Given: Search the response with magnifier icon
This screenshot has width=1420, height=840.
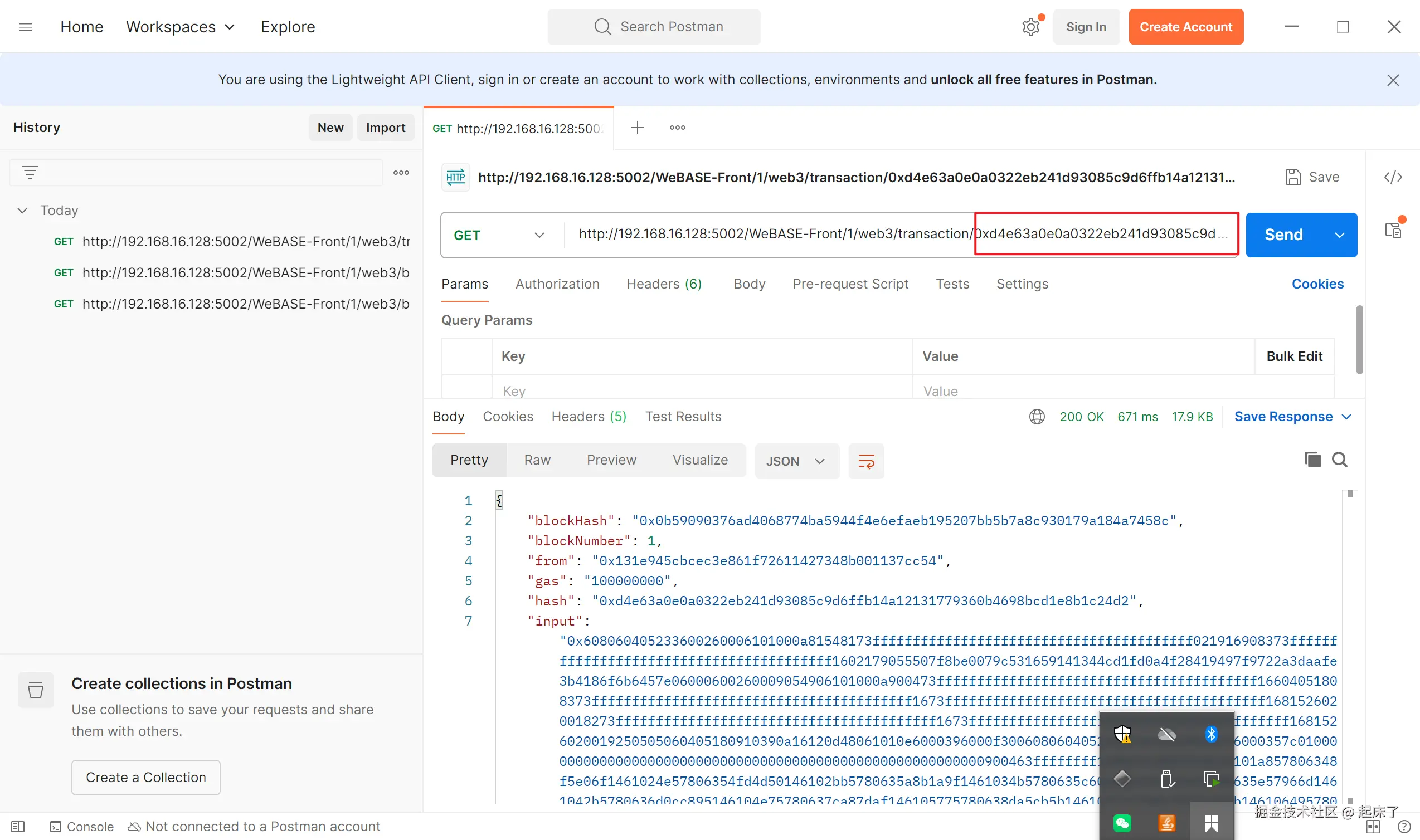Looking at the screenshot, I should click(1340, 460).
